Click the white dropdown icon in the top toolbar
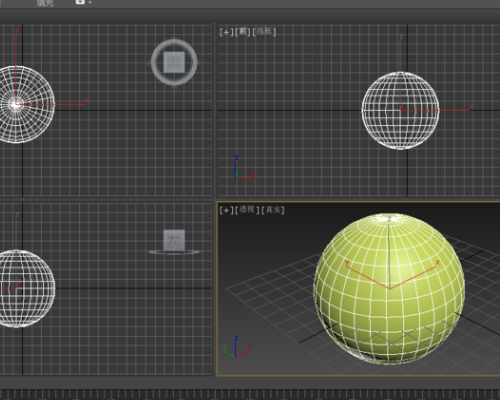Screen dimensions: 500x400 [80, 2]
